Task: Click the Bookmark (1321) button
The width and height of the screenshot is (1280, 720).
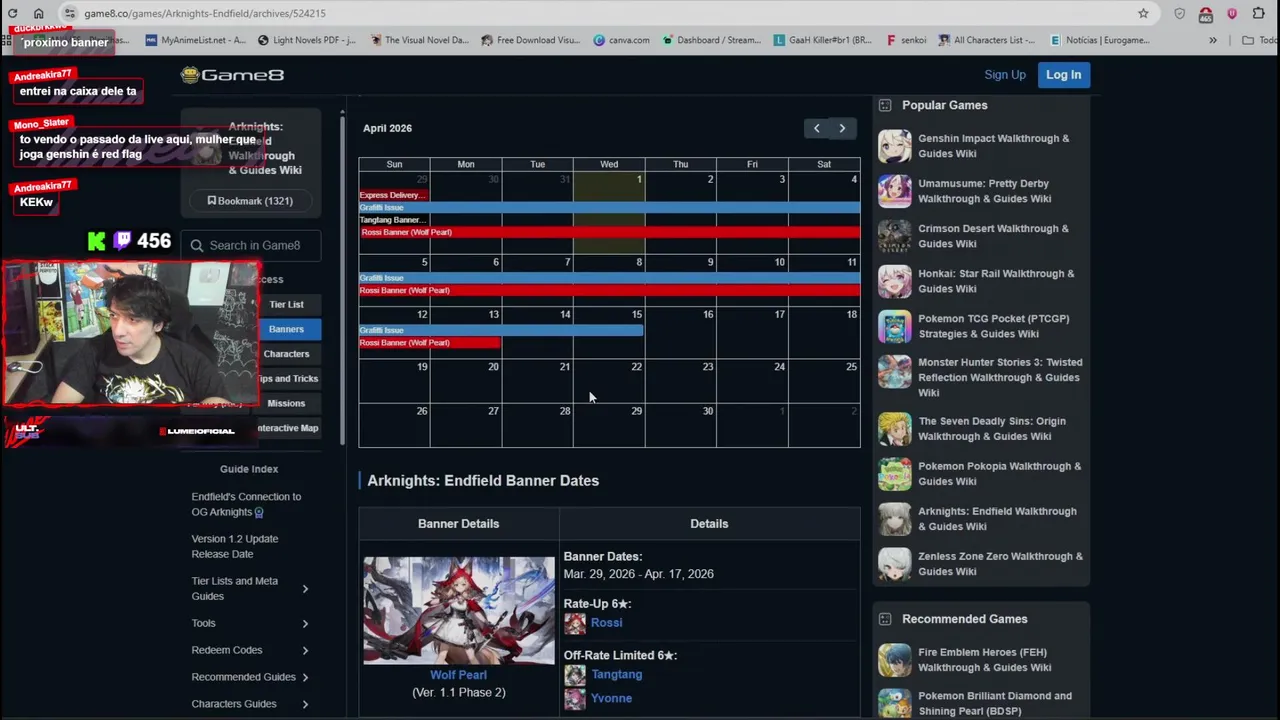Action: [250, 201]
